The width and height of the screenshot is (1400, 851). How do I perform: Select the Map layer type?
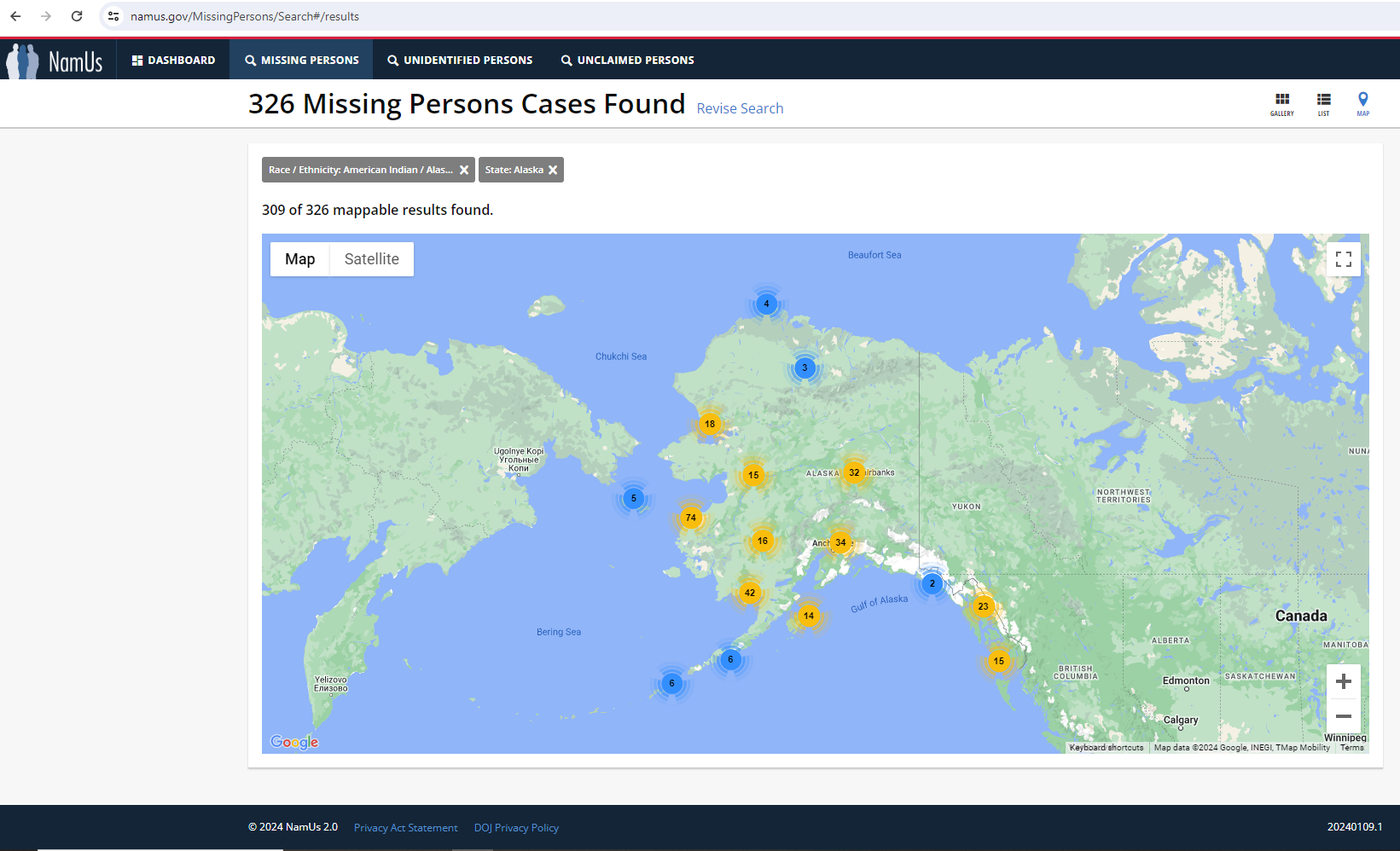click(x=299, y=259)
